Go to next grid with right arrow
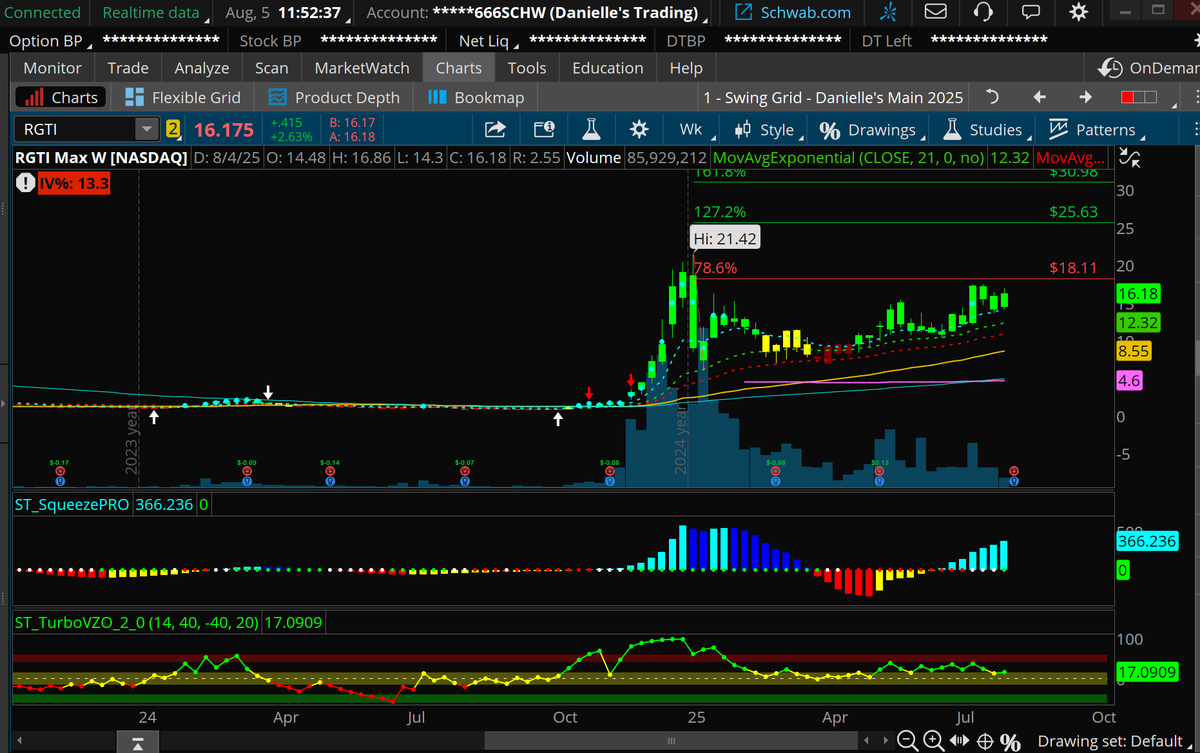Screen dimensions: 1200x753 click(1086, 97)
